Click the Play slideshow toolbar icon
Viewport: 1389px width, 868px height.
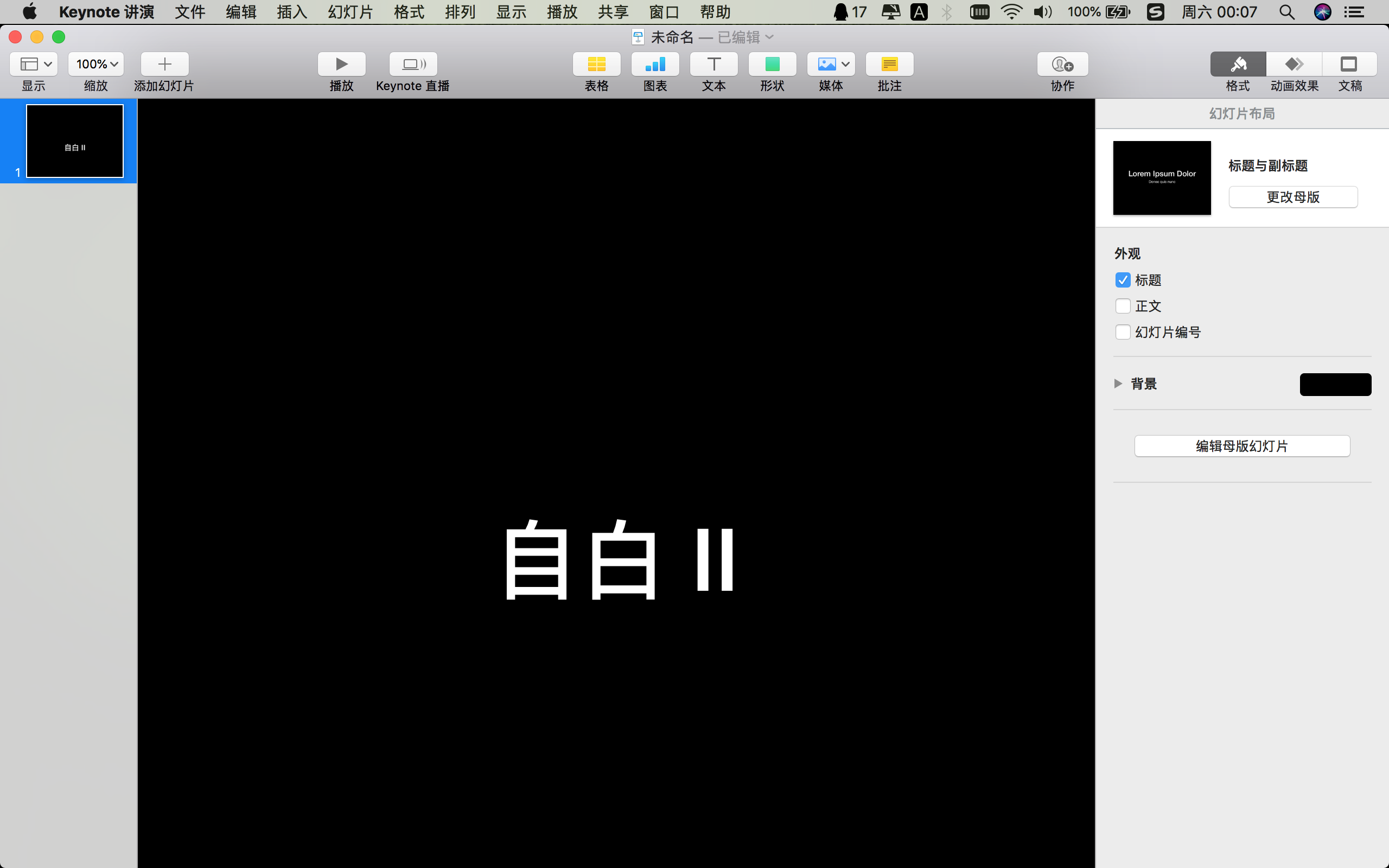[341, 63]
